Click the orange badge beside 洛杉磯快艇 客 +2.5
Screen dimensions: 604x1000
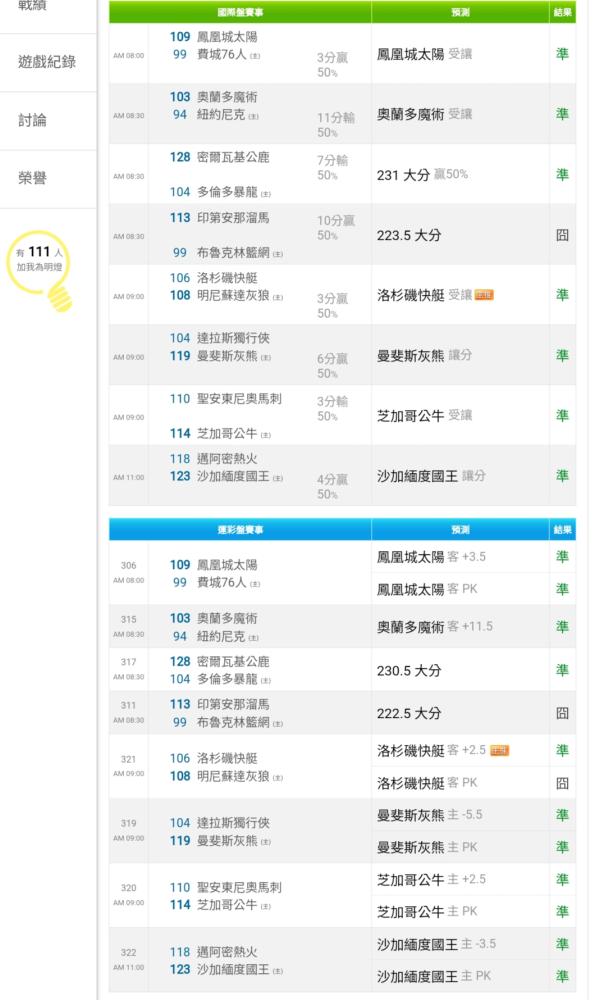pyautogui.click(x=499, y=750)
